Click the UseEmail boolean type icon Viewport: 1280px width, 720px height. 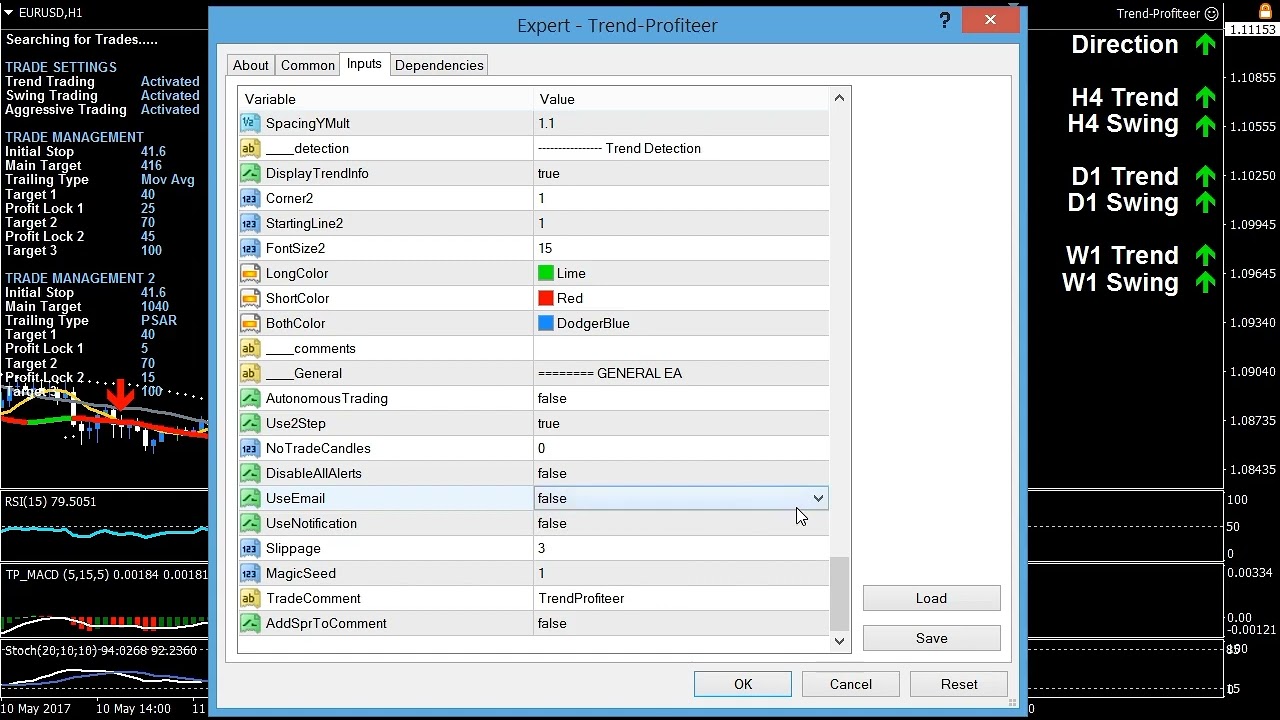[250, 498]
